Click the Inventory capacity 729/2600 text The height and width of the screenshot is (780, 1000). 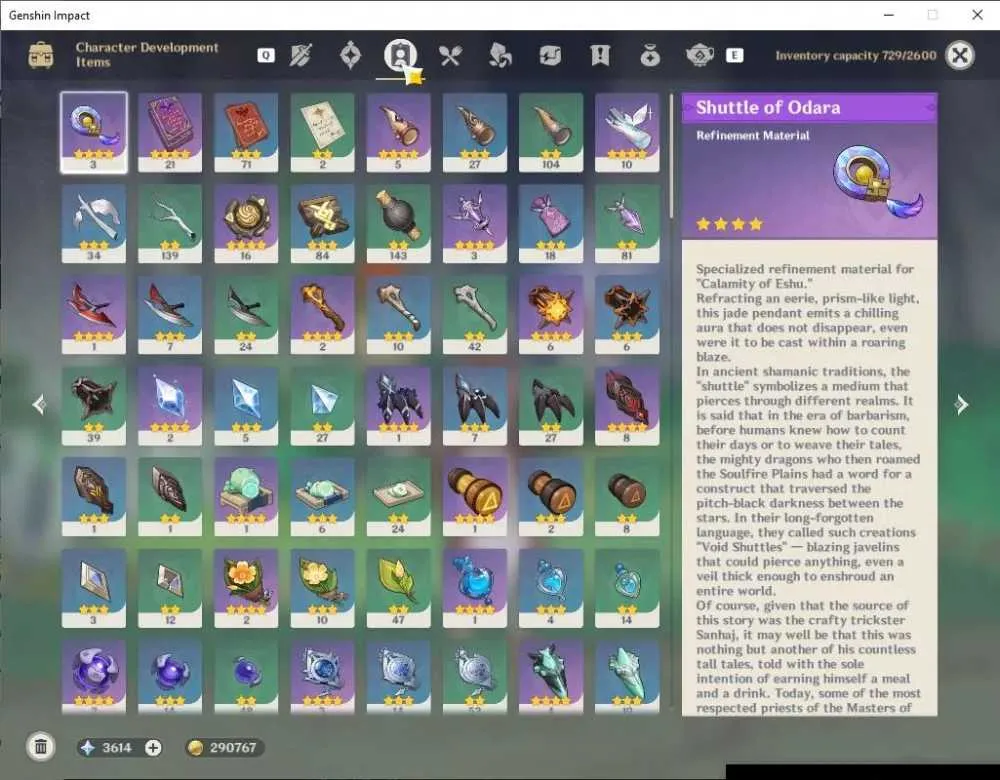(x=856, y=55)
